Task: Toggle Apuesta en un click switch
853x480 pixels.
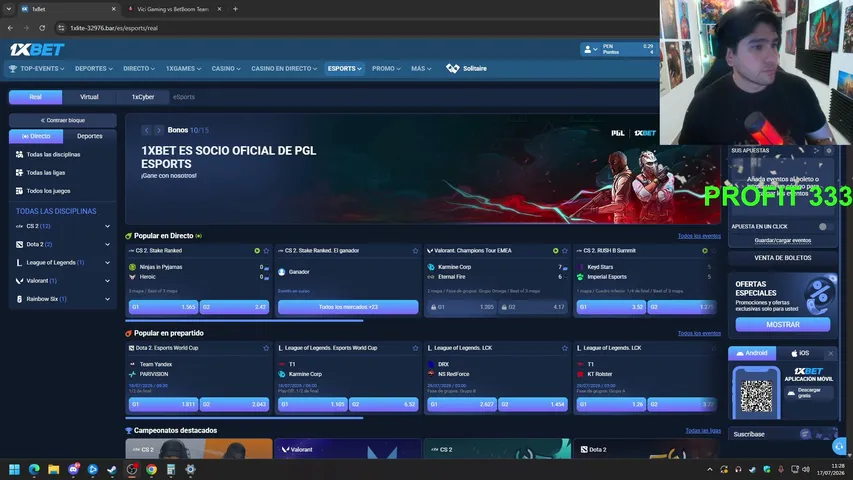Action: click(825, 227)
